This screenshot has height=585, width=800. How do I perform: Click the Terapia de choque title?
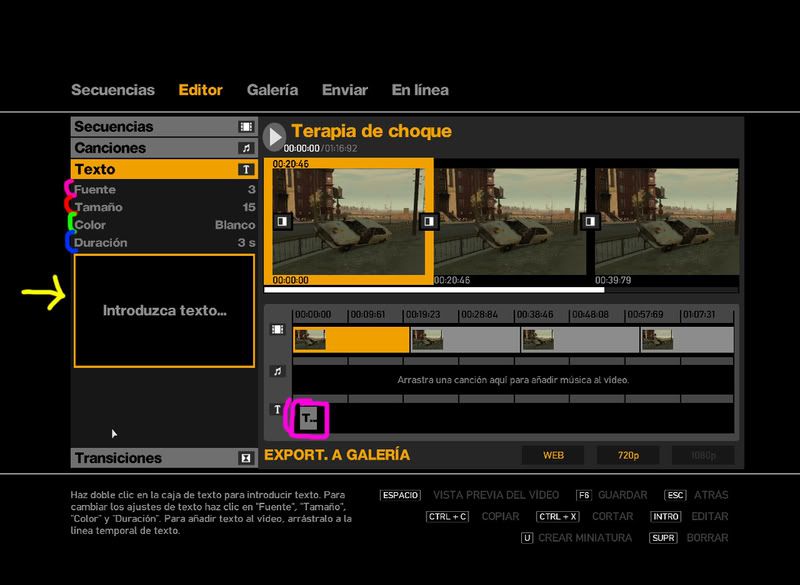[371, 131]
